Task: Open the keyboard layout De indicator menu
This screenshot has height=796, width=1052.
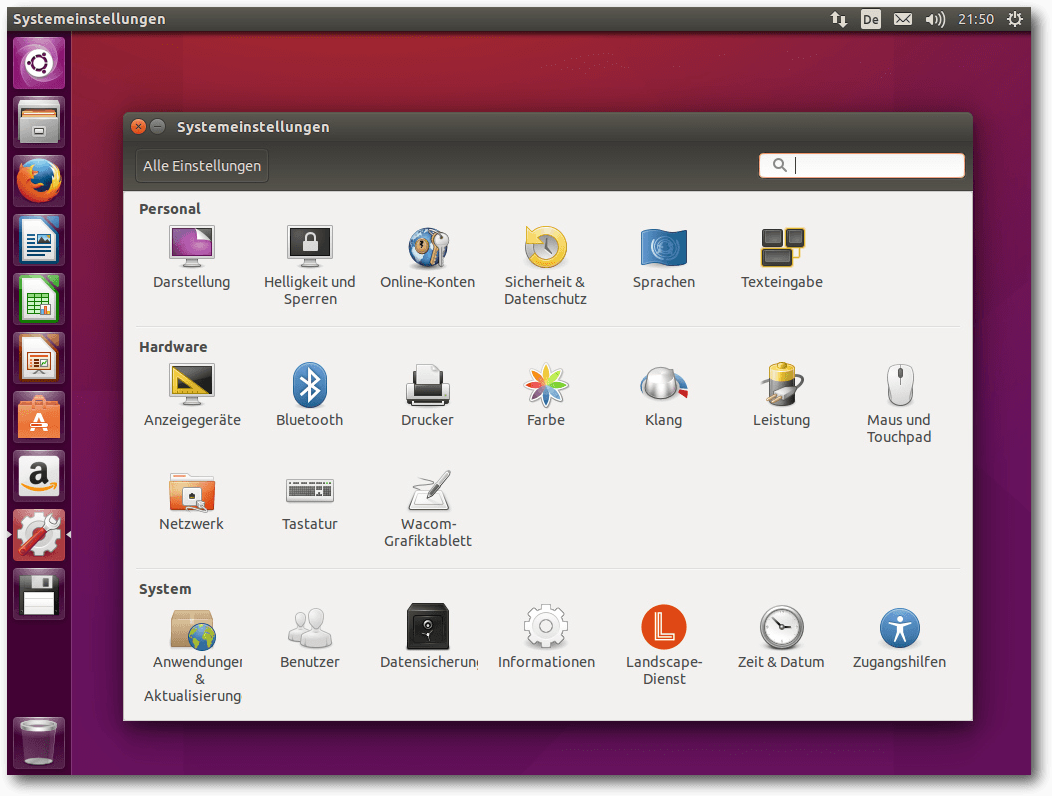Action: coord(871,19)
